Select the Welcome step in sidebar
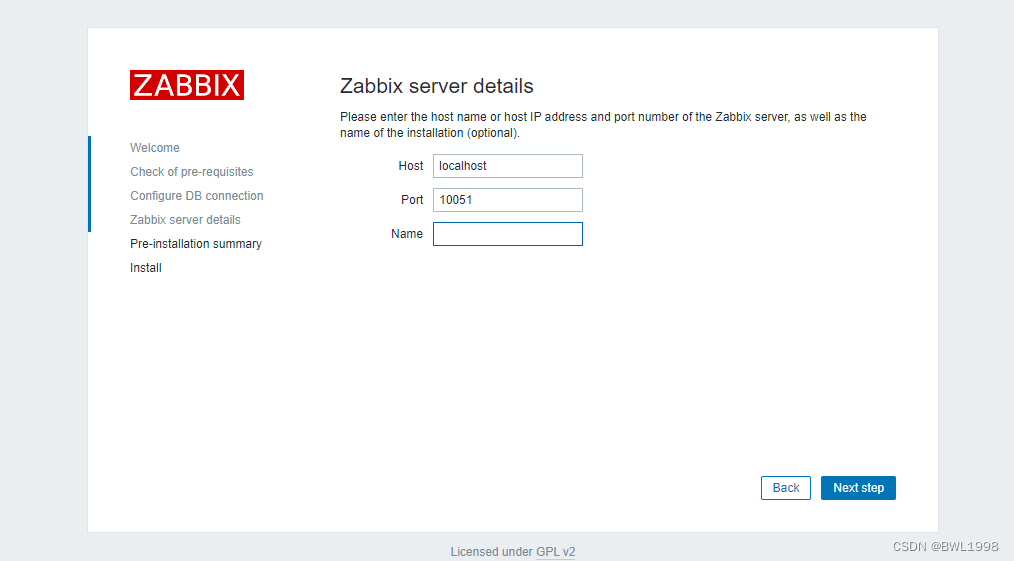Screen dimensions: 1014x561 coord(155,147)
